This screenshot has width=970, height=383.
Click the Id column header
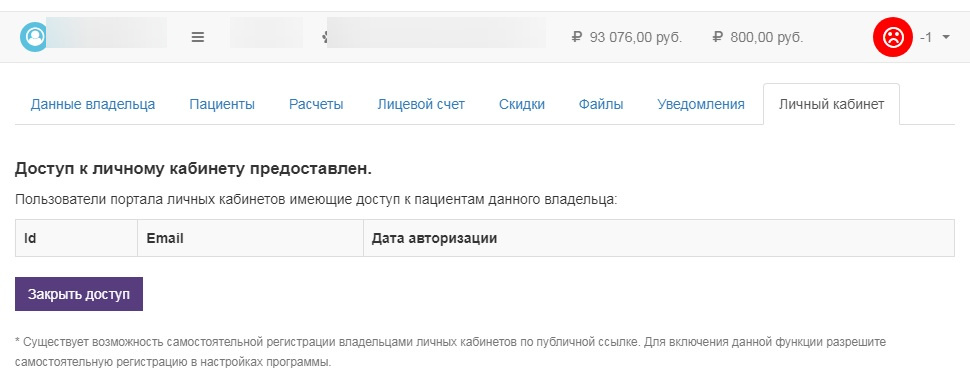[x=76, y=238]
